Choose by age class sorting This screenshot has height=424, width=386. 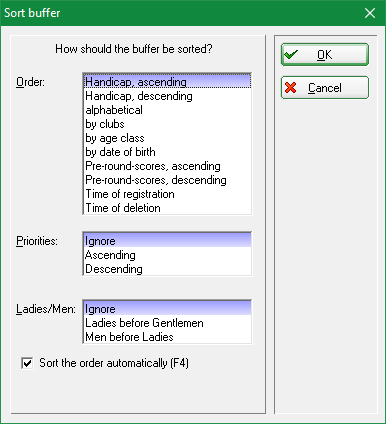pyautogui.click(x=167, y=138)
